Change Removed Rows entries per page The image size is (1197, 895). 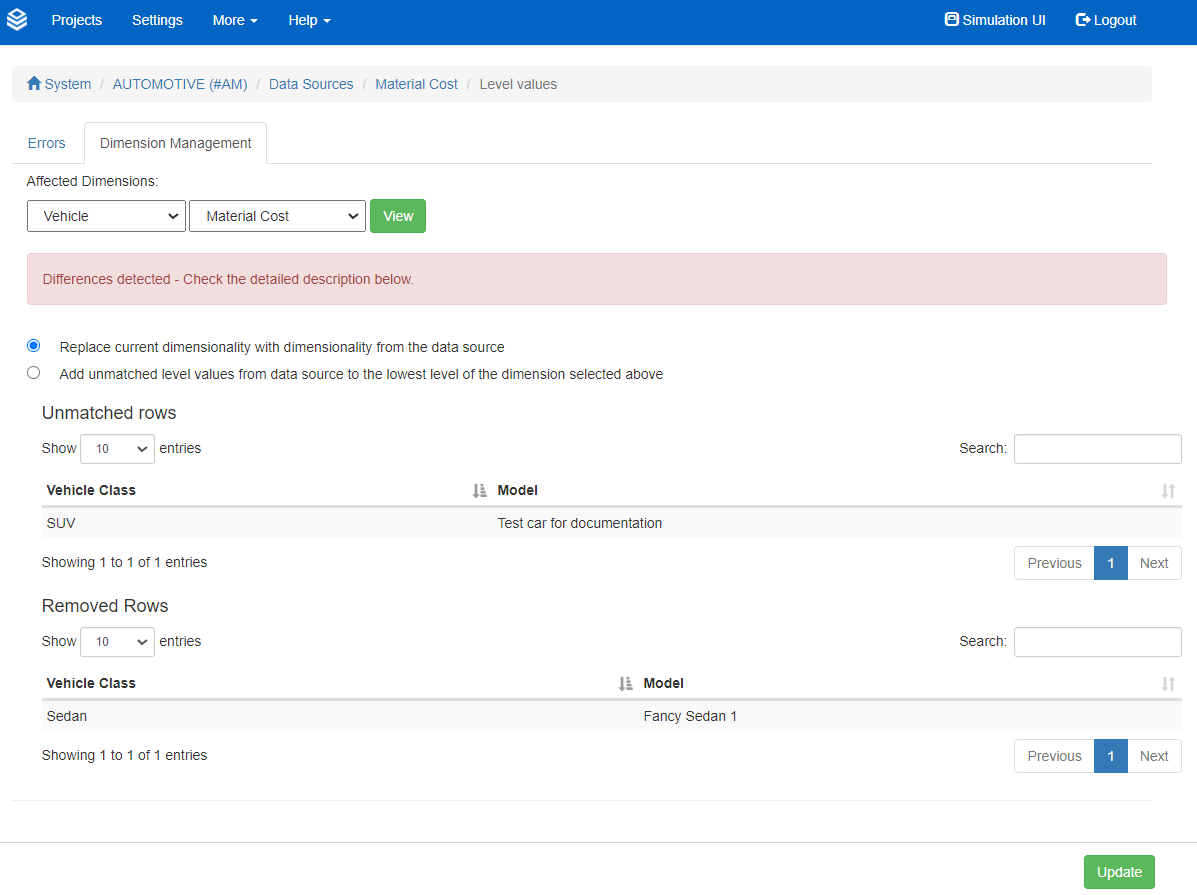pyautogui.click(x=117, y=642)
